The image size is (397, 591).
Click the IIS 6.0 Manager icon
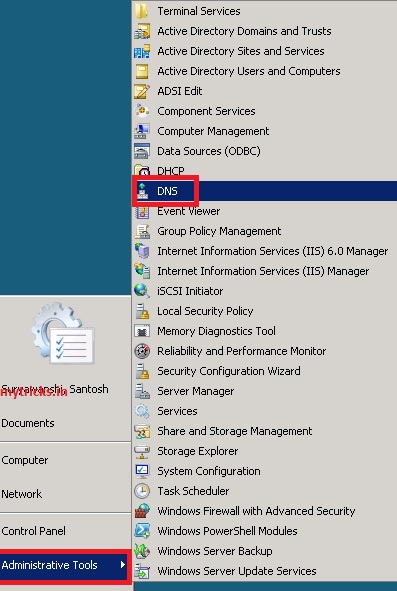[x=142, y=251]
